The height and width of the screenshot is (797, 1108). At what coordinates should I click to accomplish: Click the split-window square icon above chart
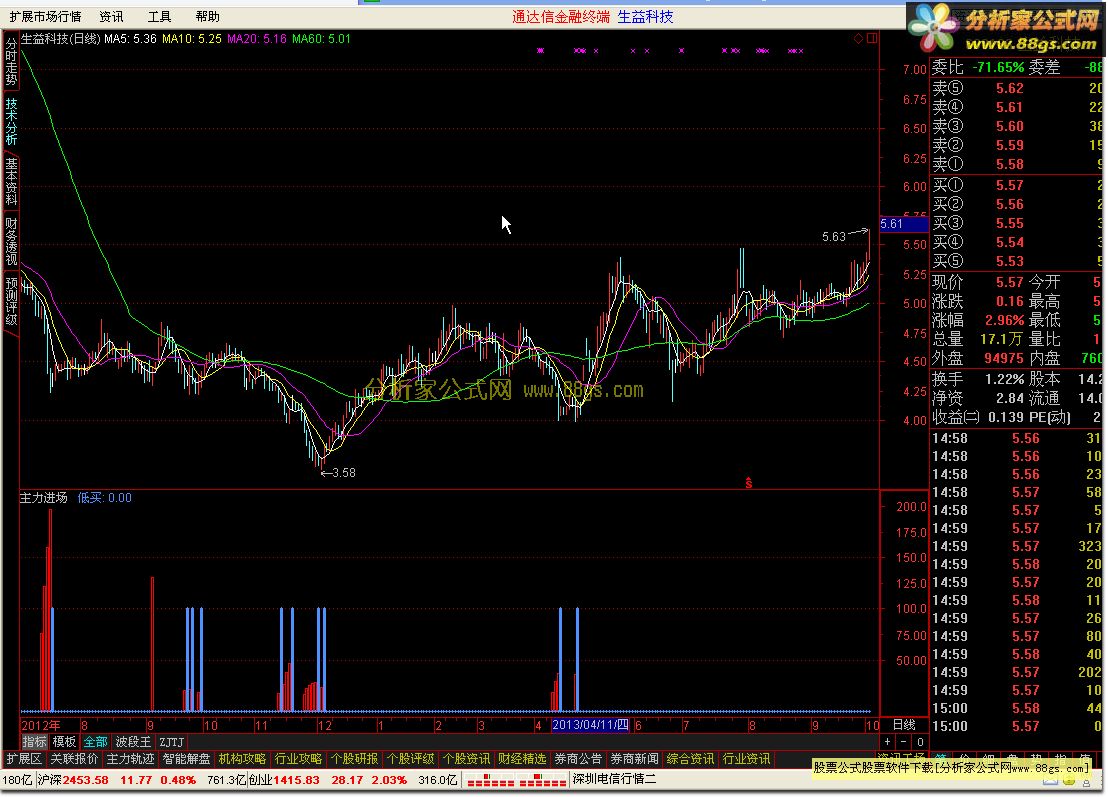point(872,38)
